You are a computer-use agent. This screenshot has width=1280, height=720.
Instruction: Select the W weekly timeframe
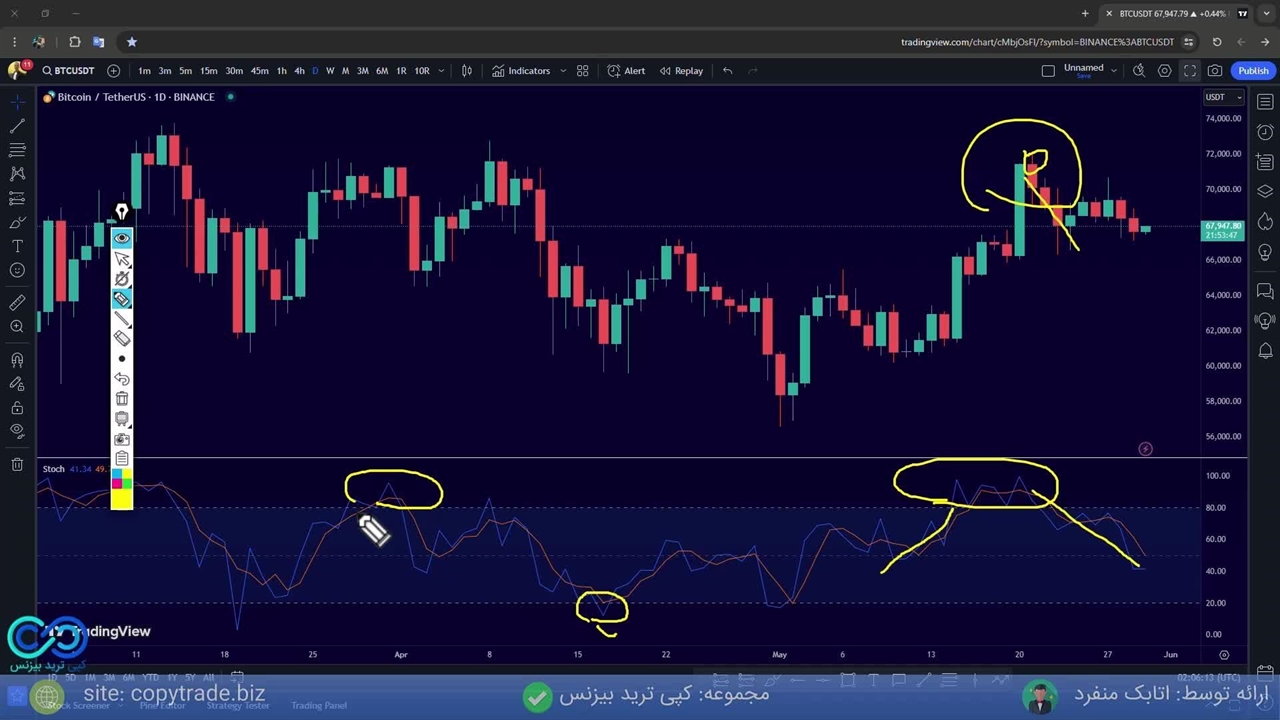pos(330,71)
